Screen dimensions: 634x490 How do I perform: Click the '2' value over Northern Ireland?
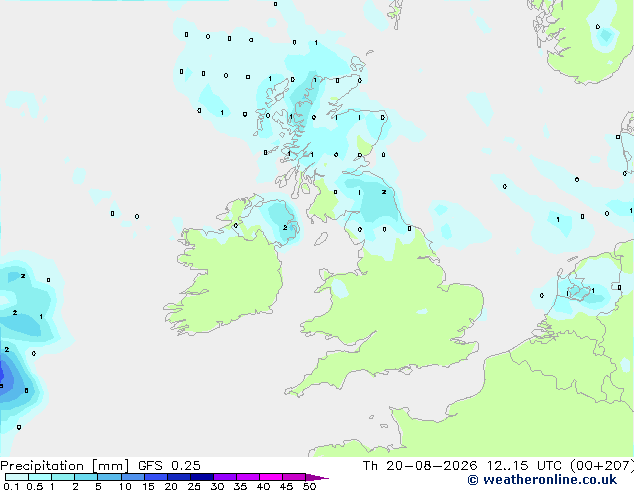click(285, 228)
